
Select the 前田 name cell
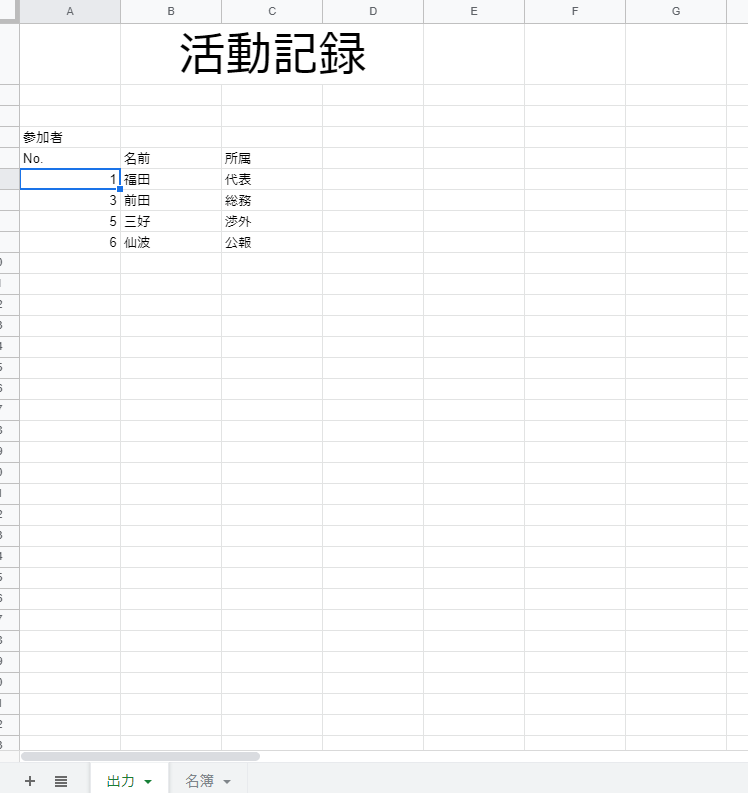[x=171, y=200]
